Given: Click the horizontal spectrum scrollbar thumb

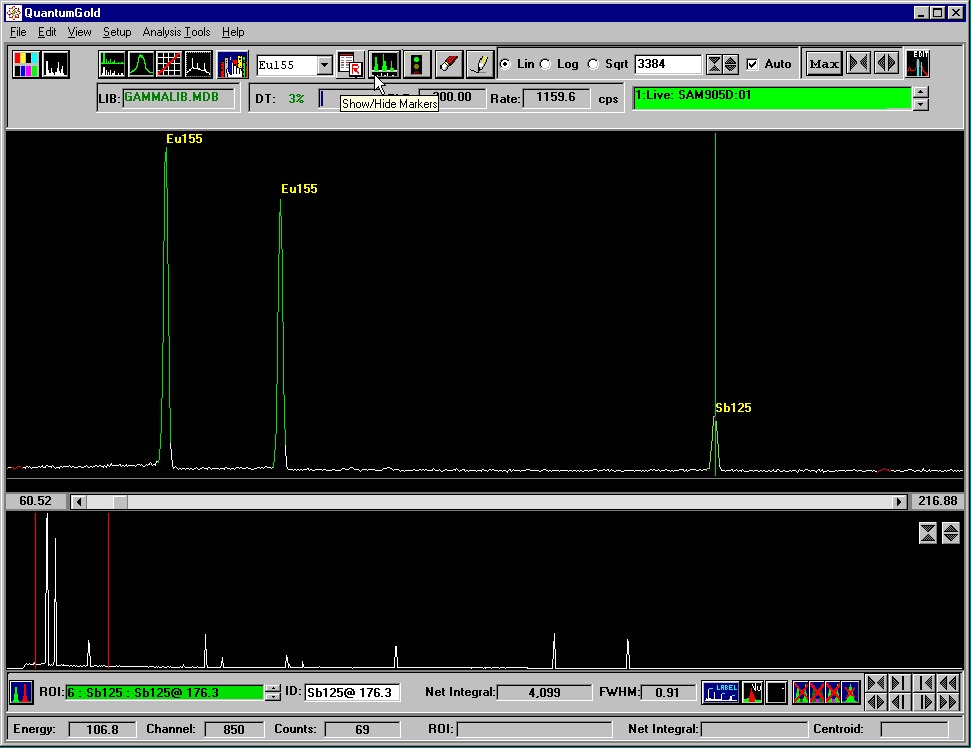Looking at the screenshot, I should (x=120, y=501).
